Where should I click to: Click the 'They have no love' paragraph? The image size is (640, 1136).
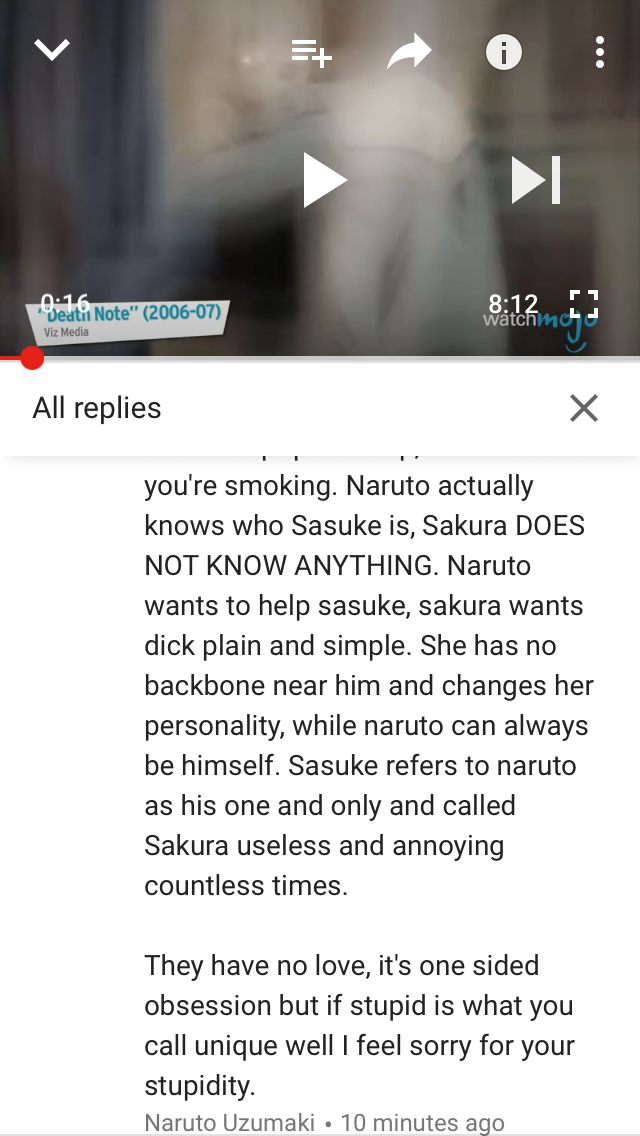coord(360,1025)
